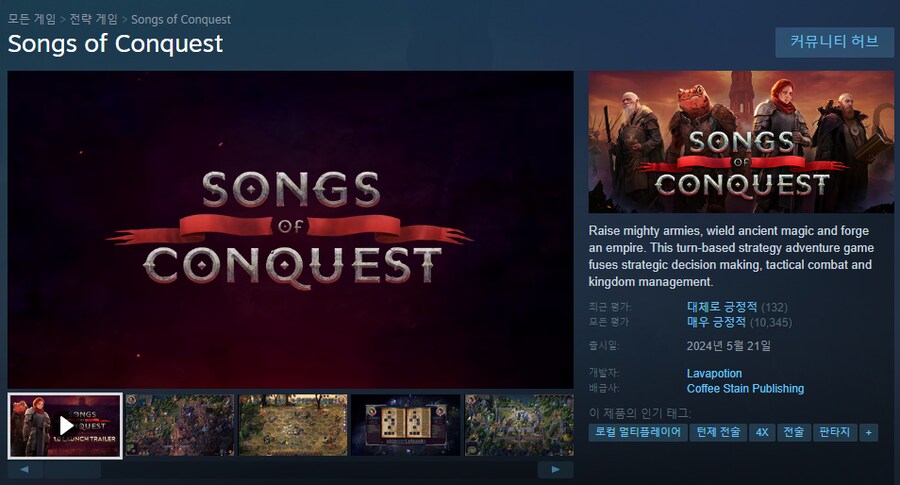The image size is (900, 485).
Task: Play the launch trailer thumbnail
Action: click(65, 425)
